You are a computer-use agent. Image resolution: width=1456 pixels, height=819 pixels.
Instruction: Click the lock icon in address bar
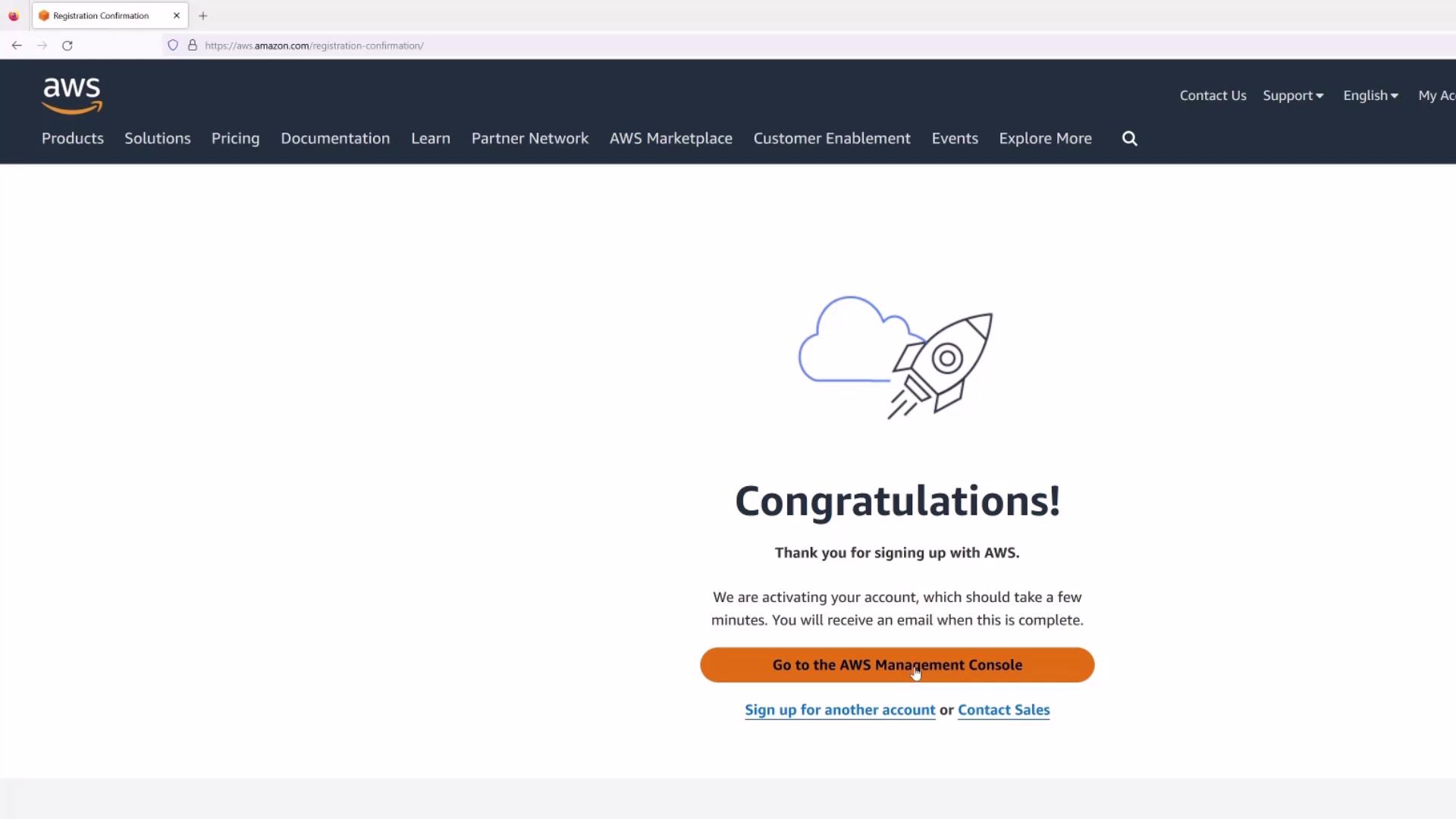[x=193, y=45]
